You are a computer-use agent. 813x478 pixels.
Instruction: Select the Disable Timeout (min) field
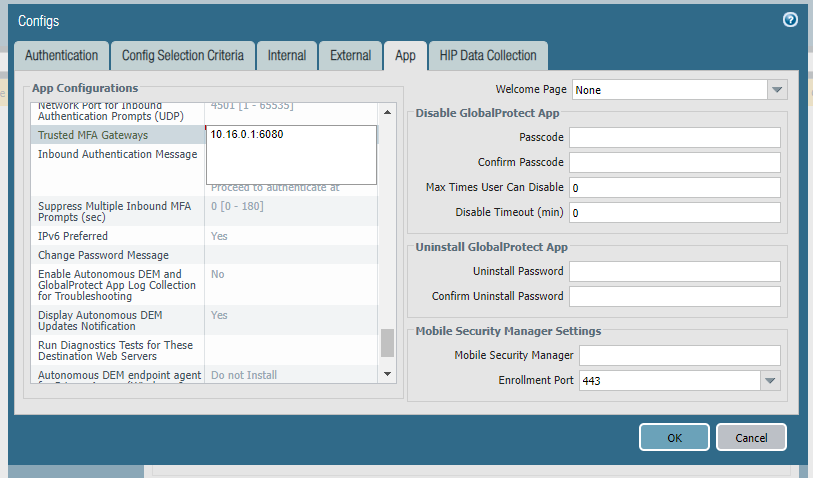(674, 213)
